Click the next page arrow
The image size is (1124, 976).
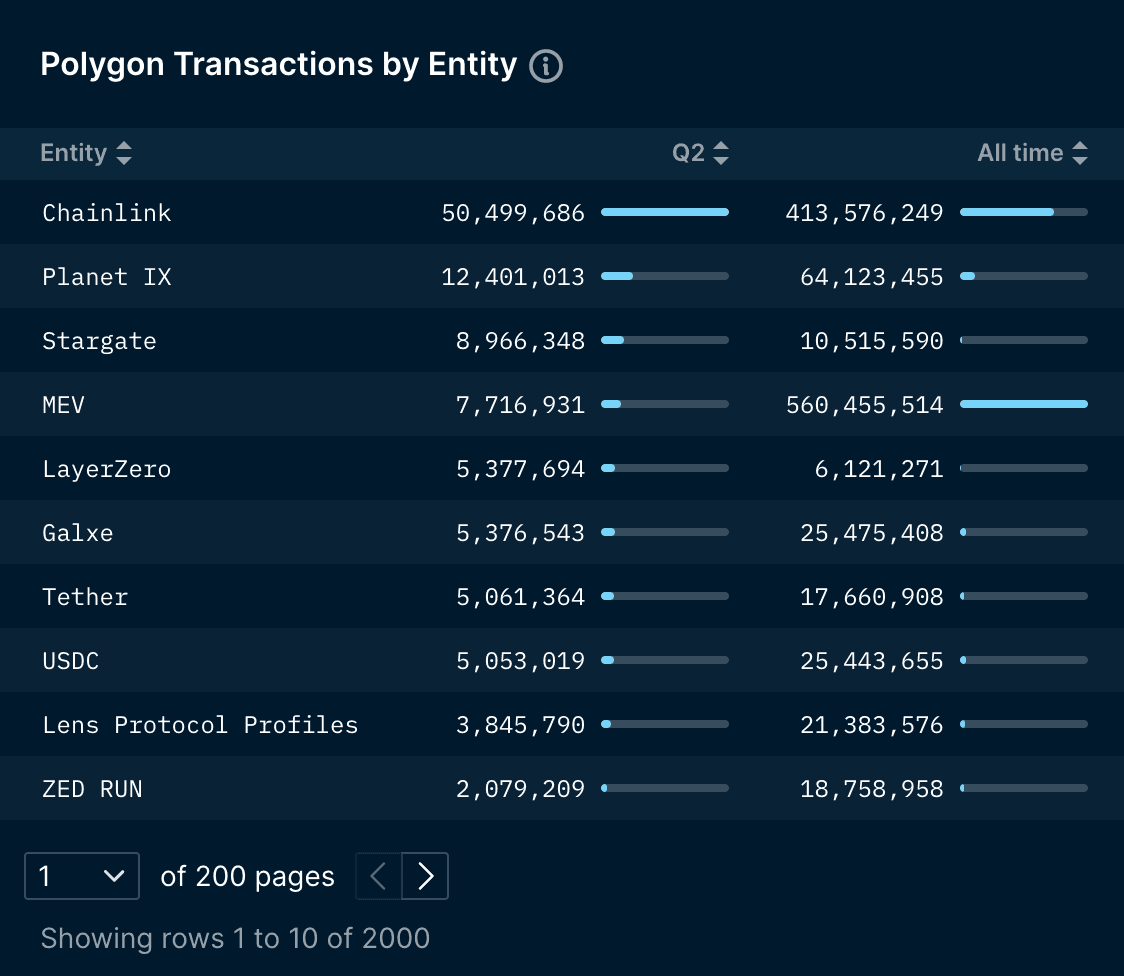tap(424, 876)
